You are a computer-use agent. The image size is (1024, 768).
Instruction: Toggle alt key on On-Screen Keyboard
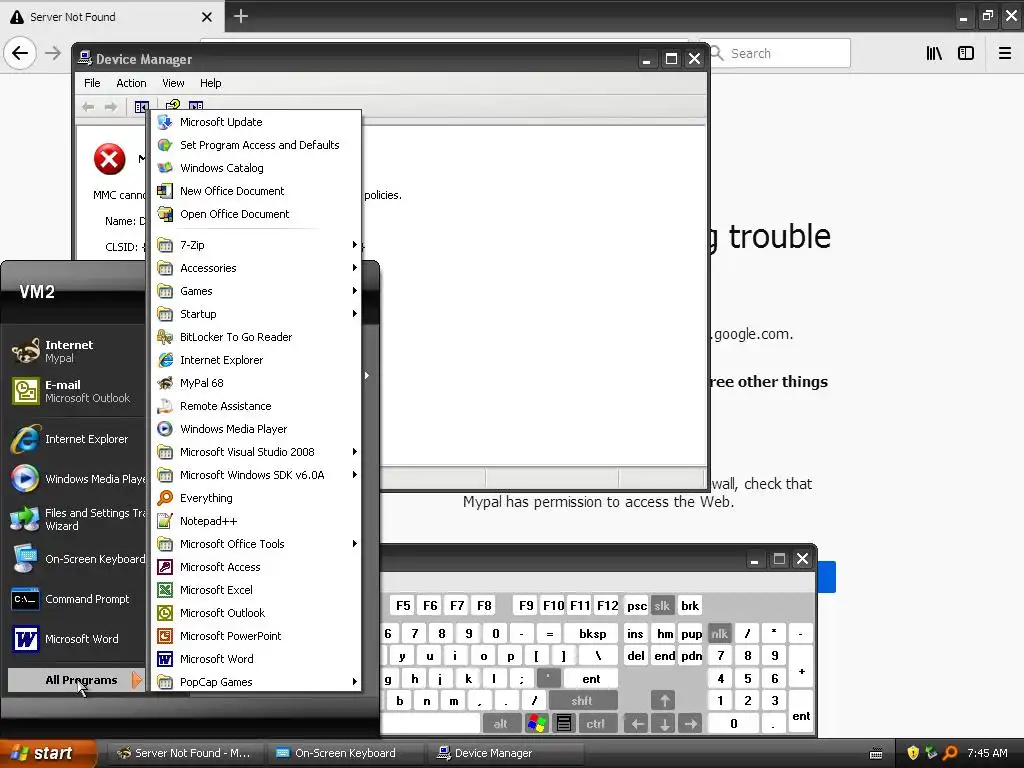[x=501, y=724]
